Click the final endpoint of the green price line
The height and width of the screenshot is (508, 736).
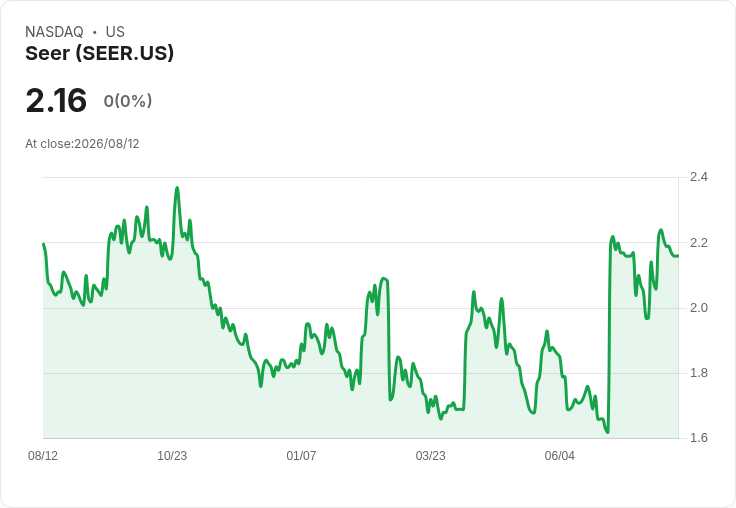(678, 256)
